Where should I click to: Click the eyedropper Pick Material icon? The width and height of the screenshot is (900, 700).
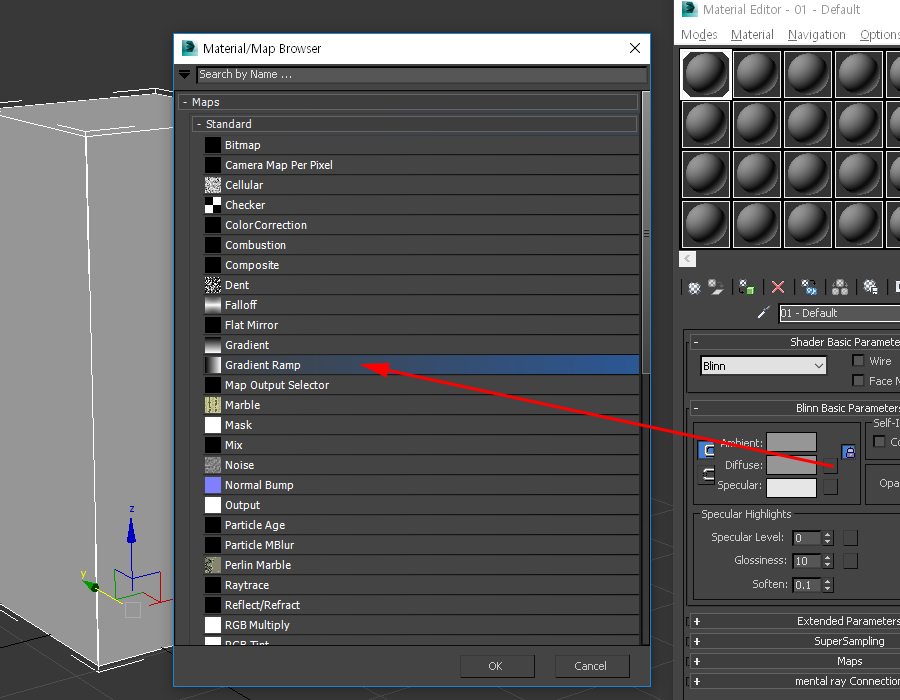pyautogui.click(x=763, y=313)
